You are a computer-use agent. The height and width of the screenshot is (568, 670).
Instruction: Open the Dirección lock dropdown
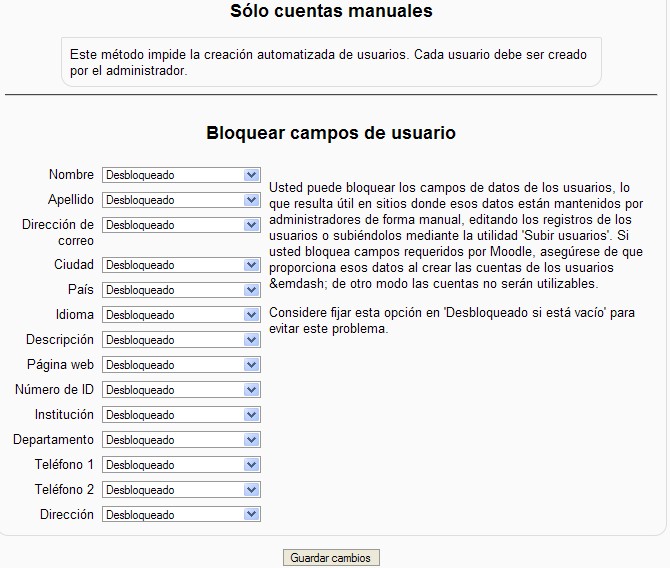tap(181, 515)
